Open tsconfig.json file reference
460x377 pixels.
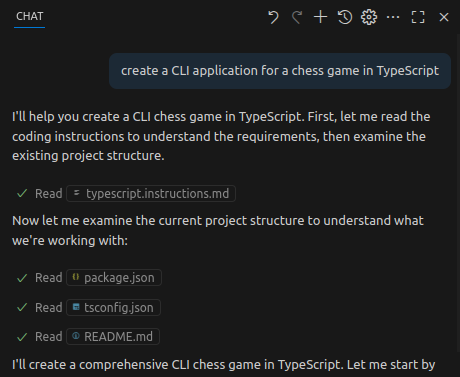113,307
